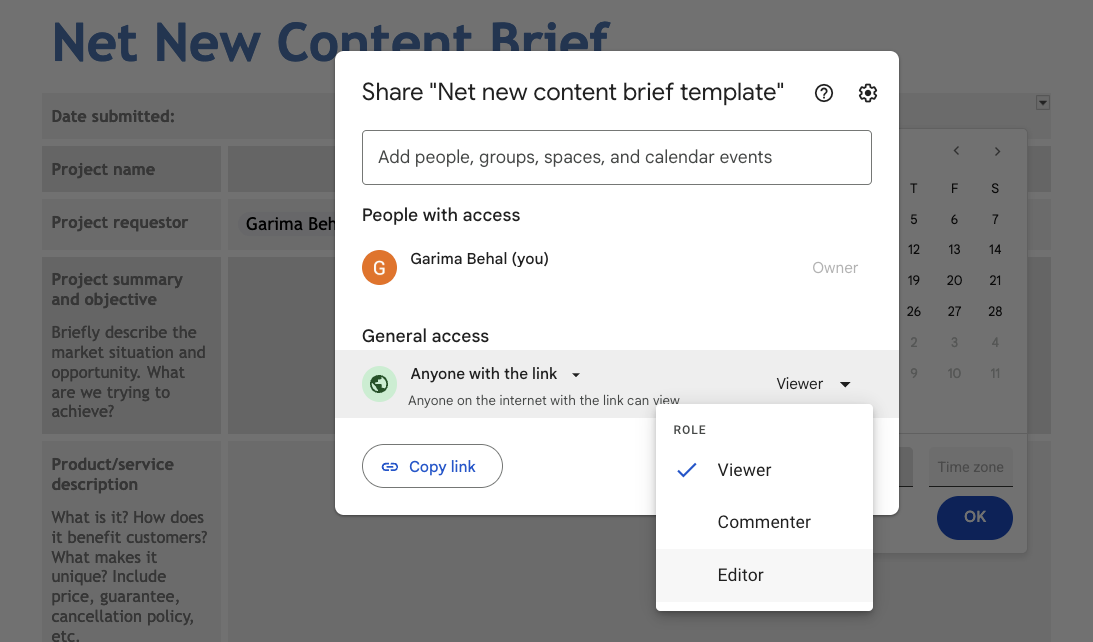Select day 27 in the calendar

click(954, 311)
